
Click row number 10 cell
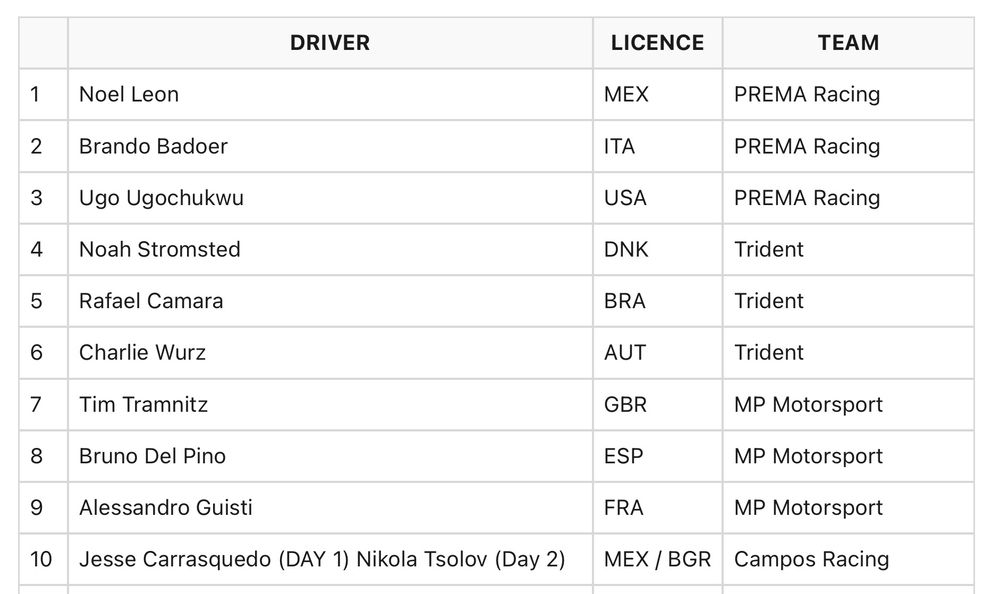(x=41, y=559)
